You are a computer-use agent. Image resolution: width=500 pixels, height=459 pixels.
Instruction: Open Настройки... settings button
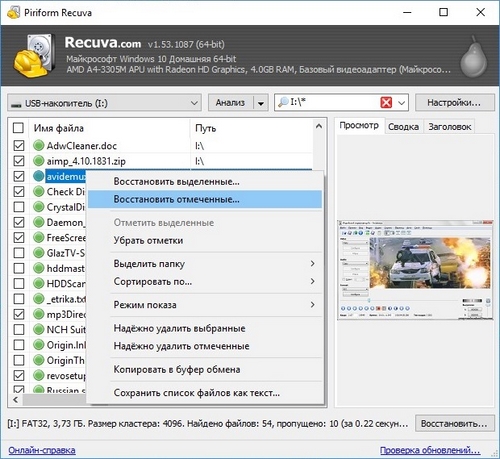pyautogui.click(x=454, y=103)
